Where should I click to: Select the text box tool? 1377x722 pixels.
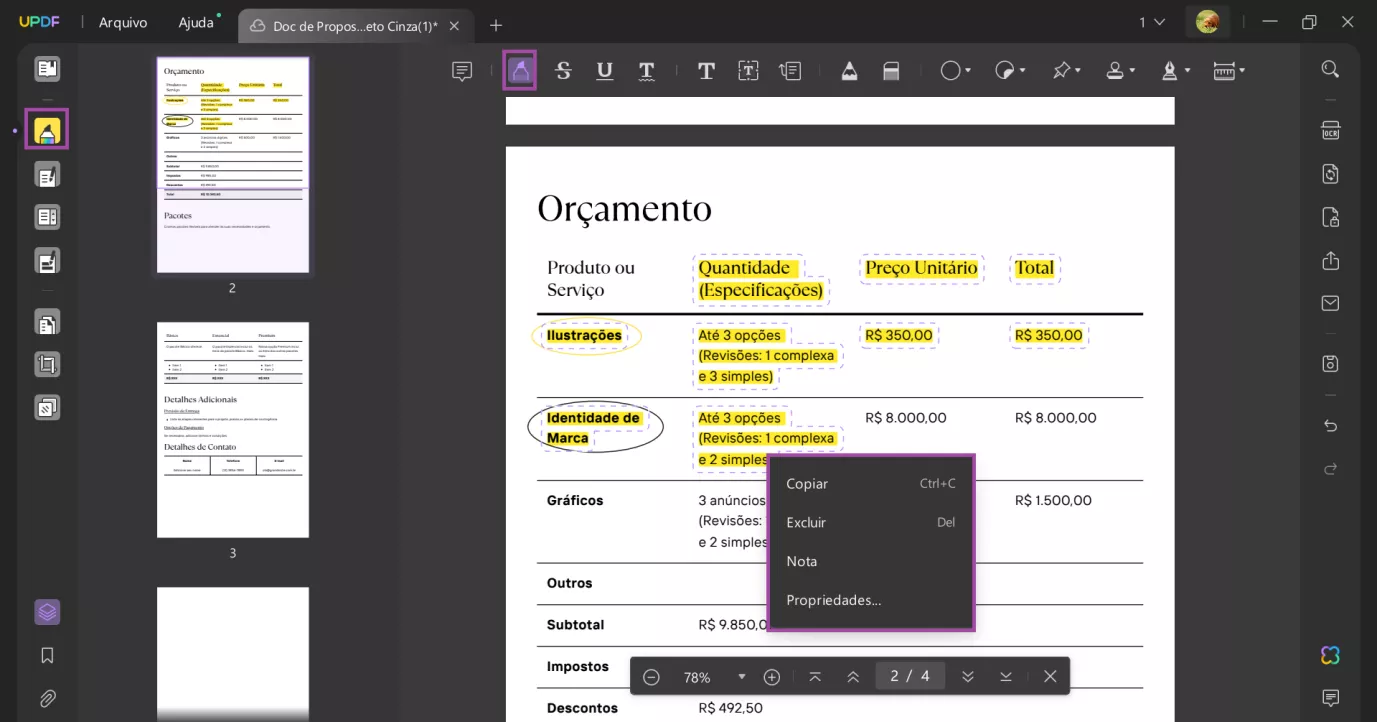(748, 71)
